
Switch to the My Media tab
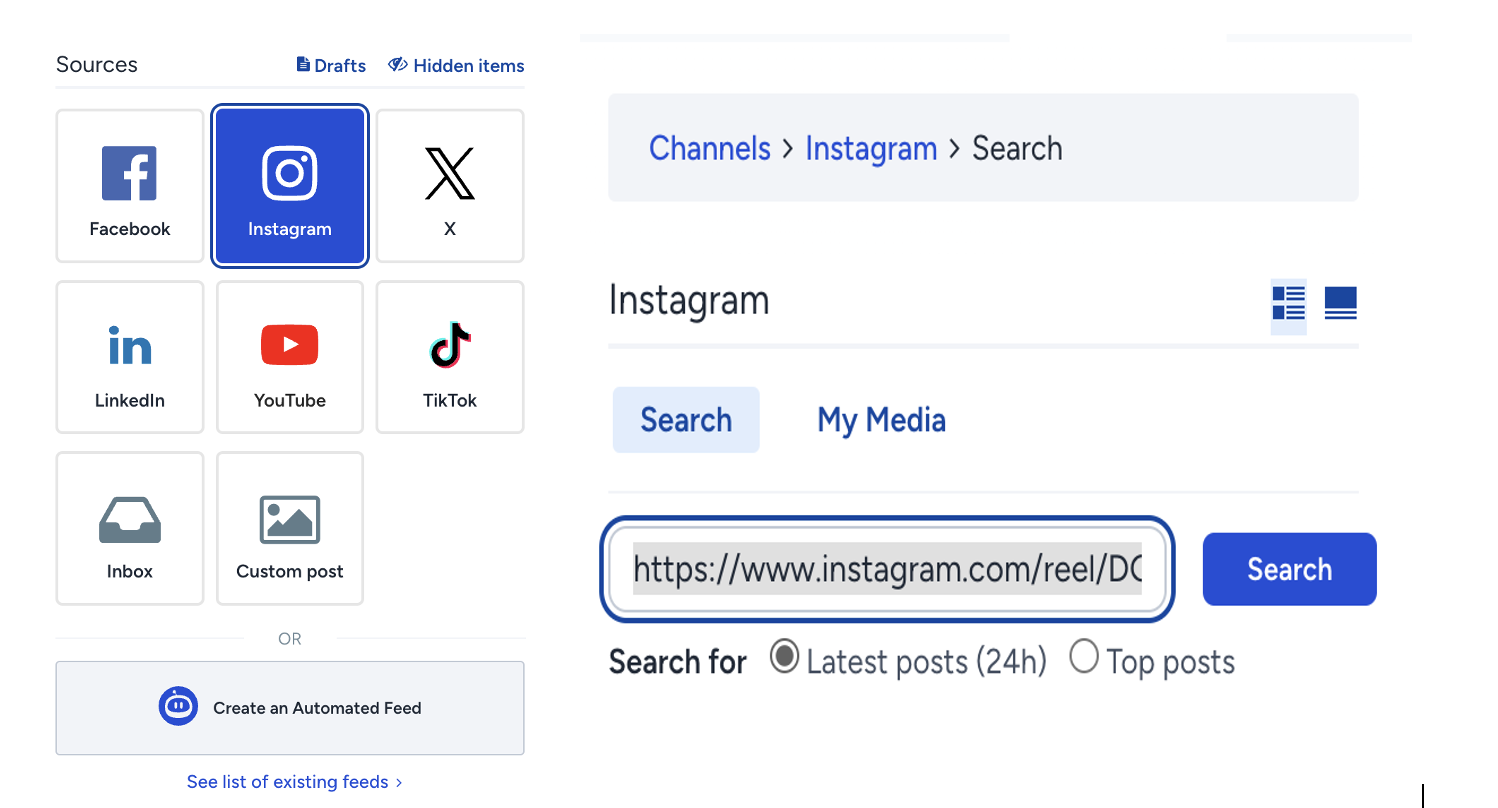881,420
